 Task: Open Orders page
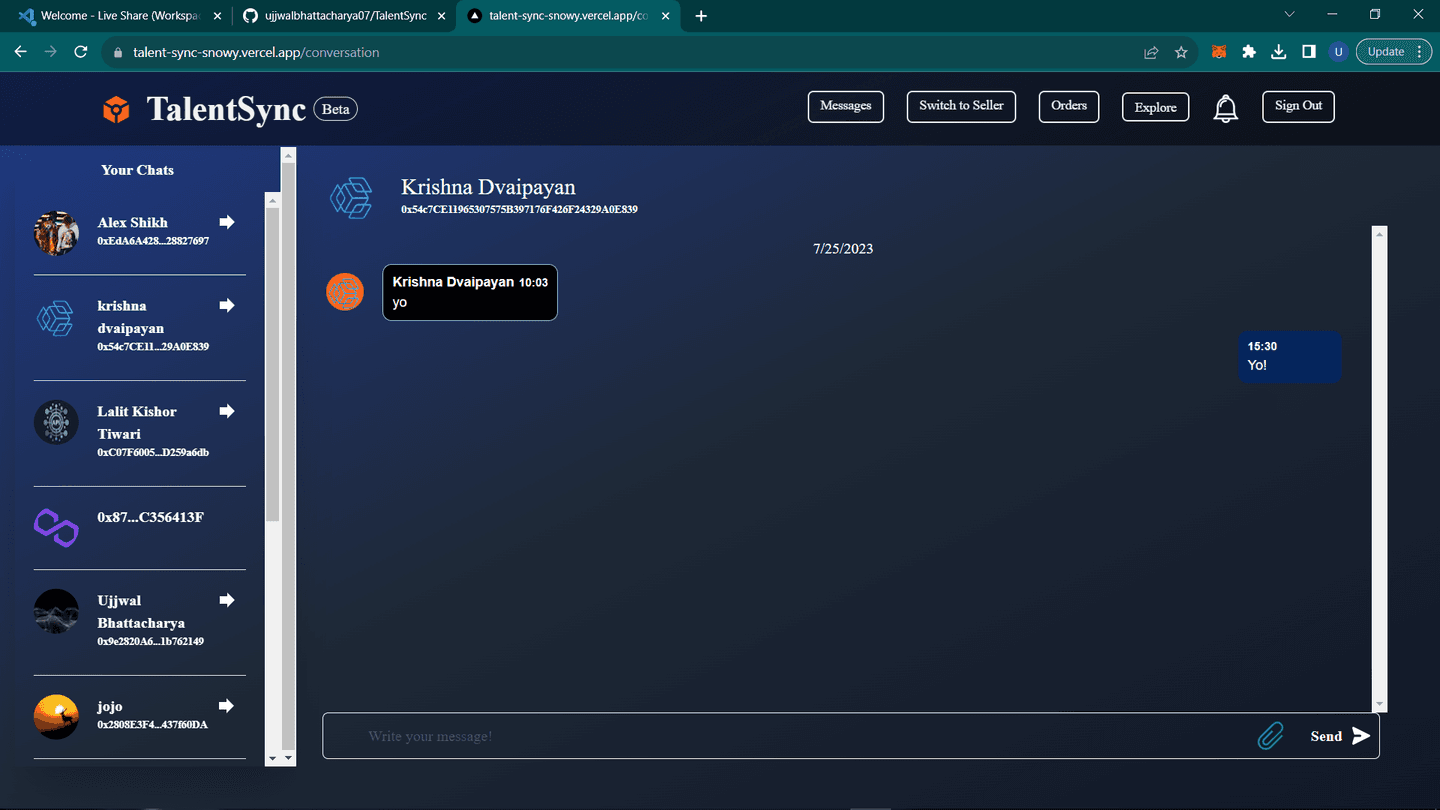[1069, 107]
